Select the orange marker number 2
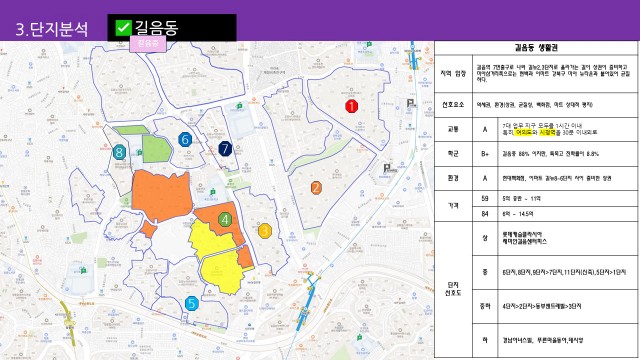 point(316,188)
